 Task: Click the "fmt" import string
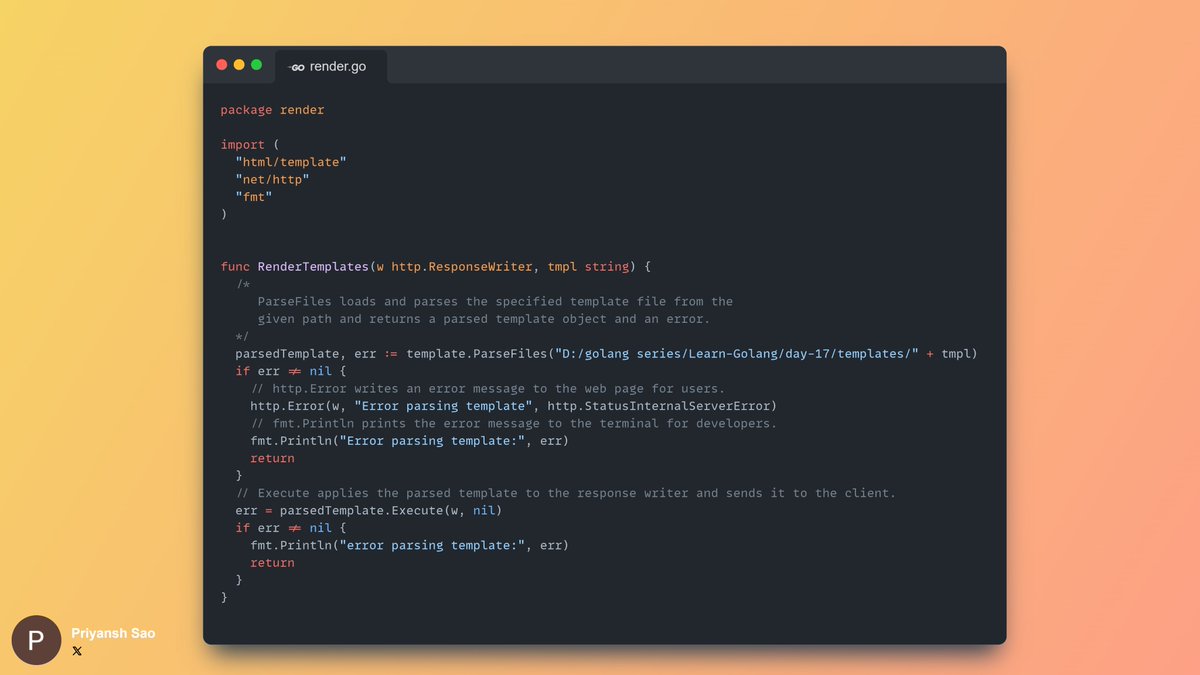coord(254,197)
